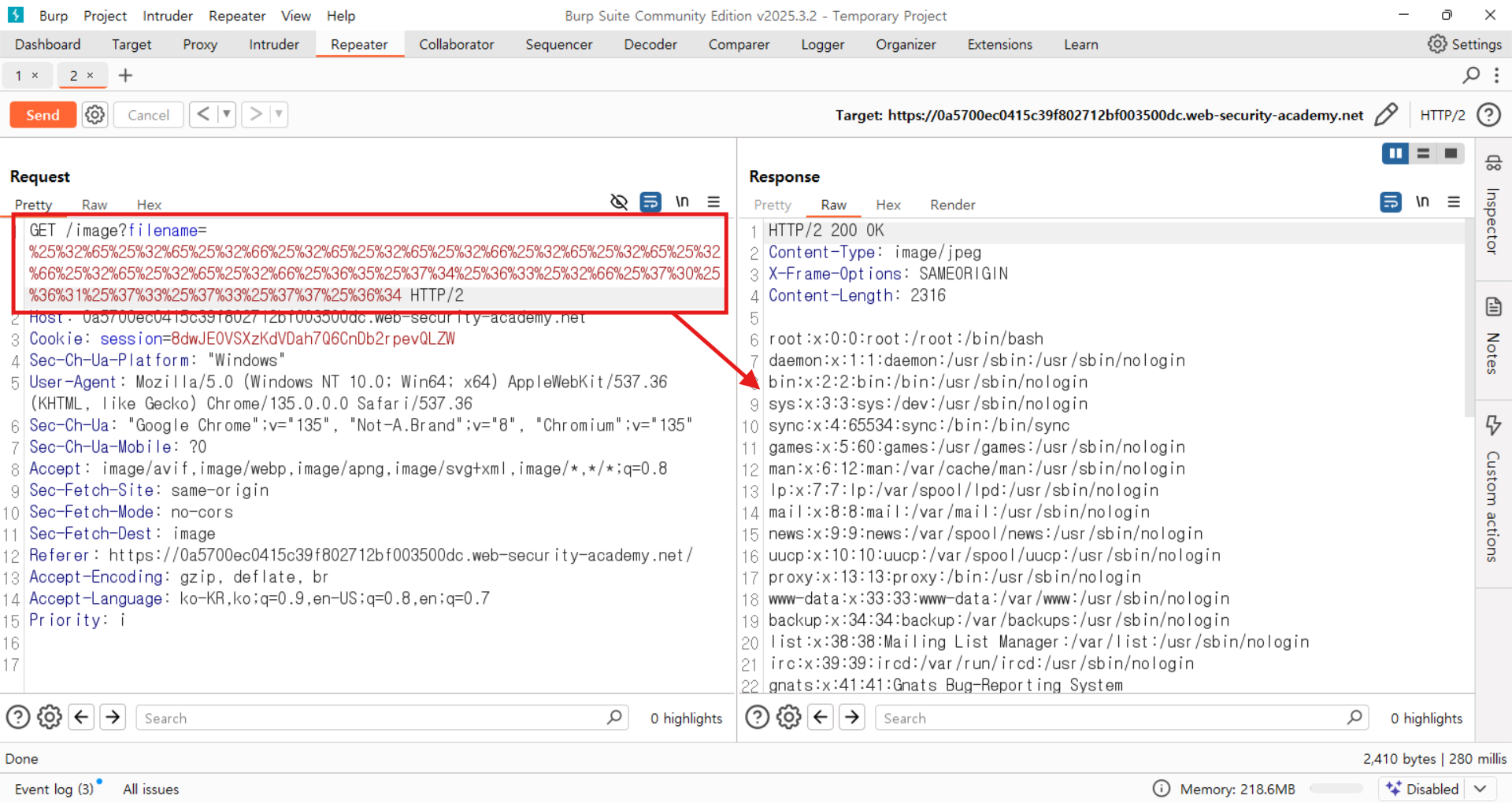Open the Decoder main tab
Screen dimensions: 1512x803
pyautogui.click(x=650, y=45)
